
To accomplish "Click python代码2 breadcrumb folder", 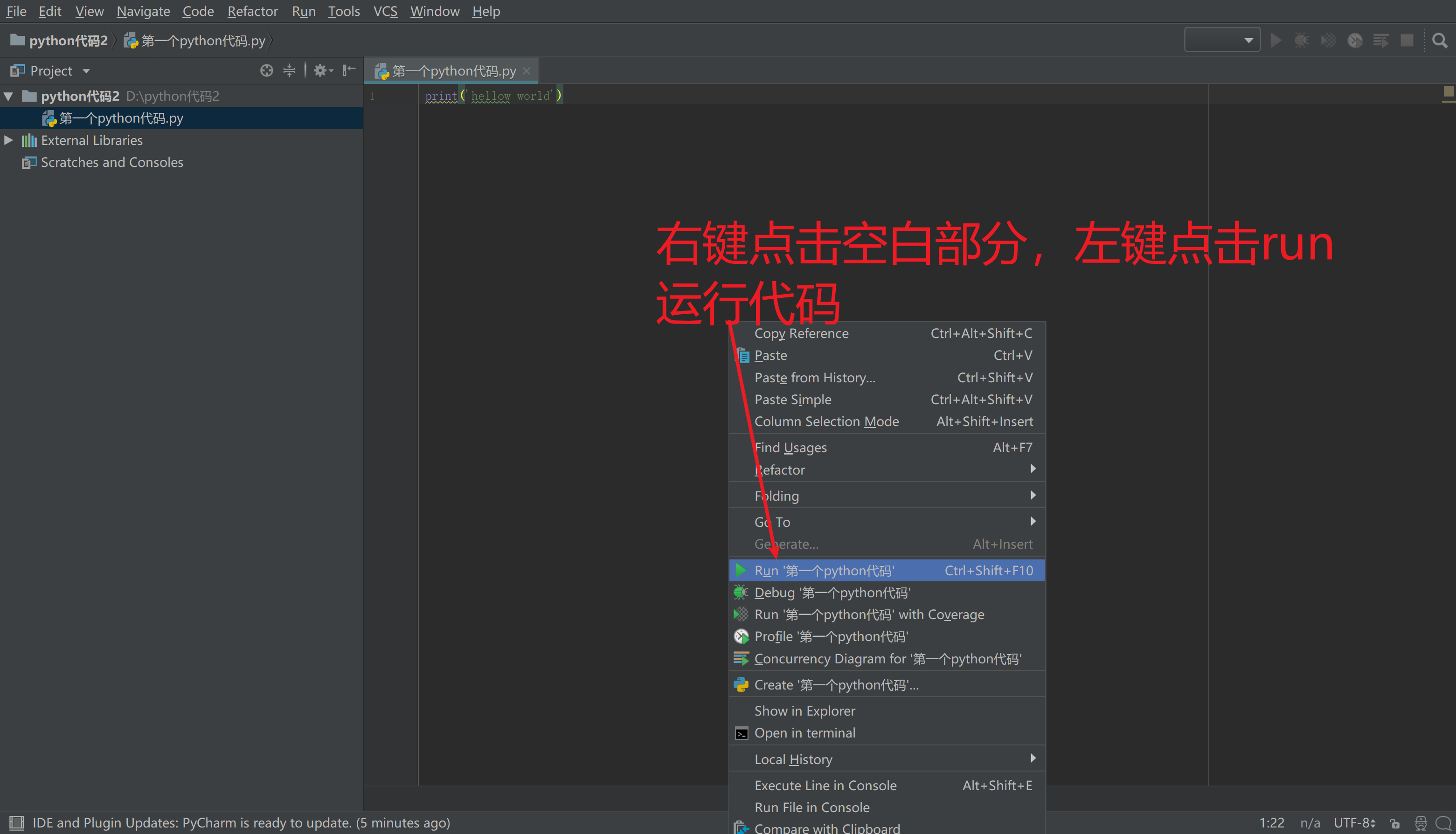I will (60, 41).
